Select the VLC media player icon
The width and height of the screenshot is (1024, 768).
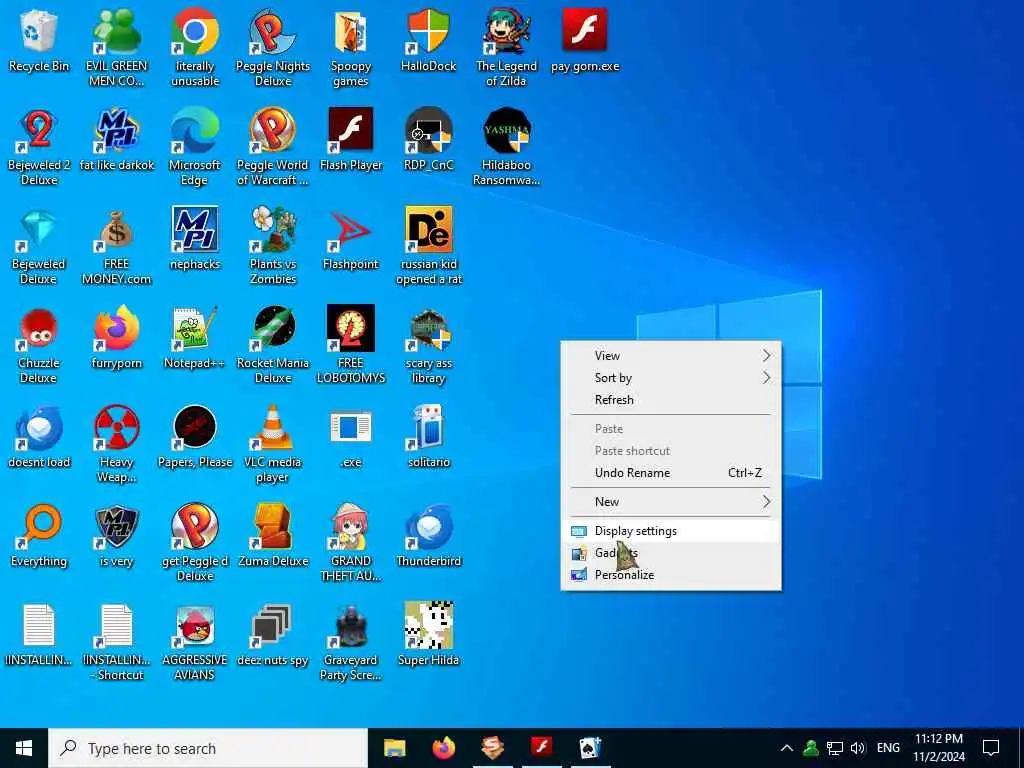click(x=272, y=445)
